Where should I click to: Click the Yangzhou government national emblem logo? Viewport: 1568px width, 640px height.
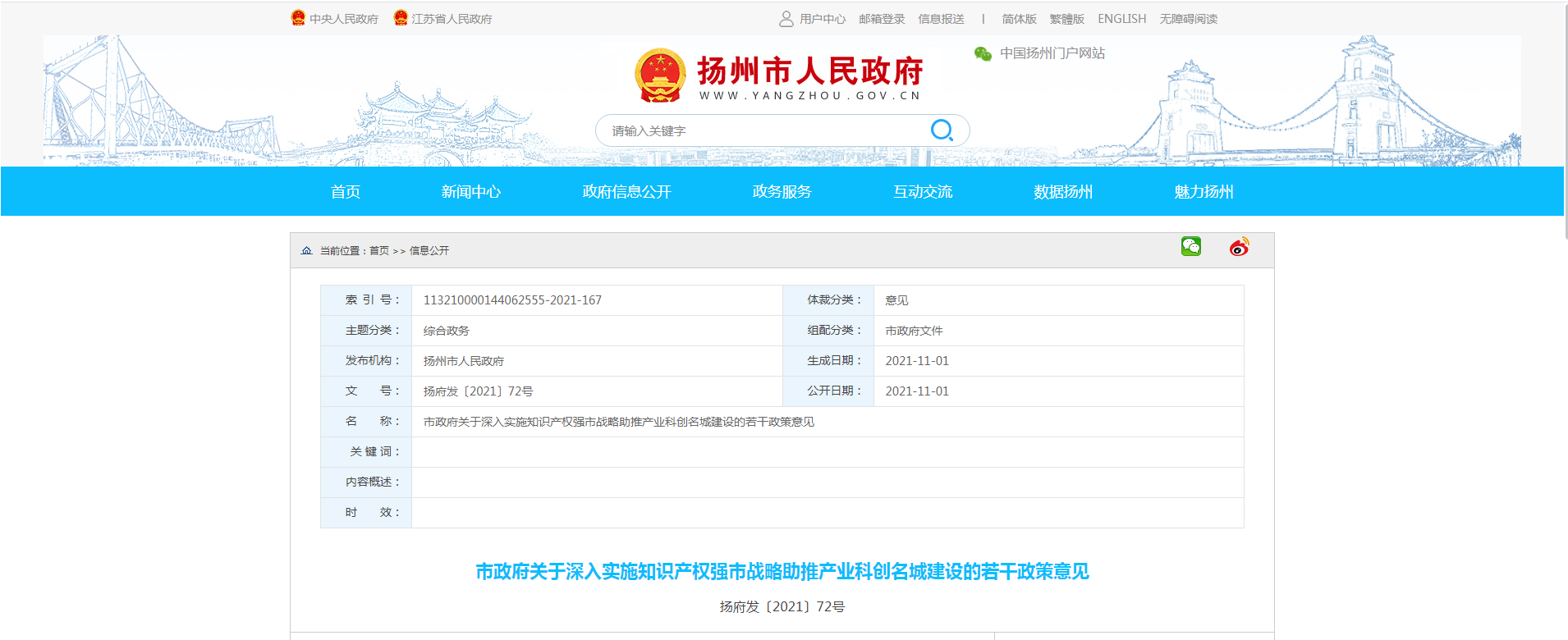pyautogui.click(x=660, y=75)
